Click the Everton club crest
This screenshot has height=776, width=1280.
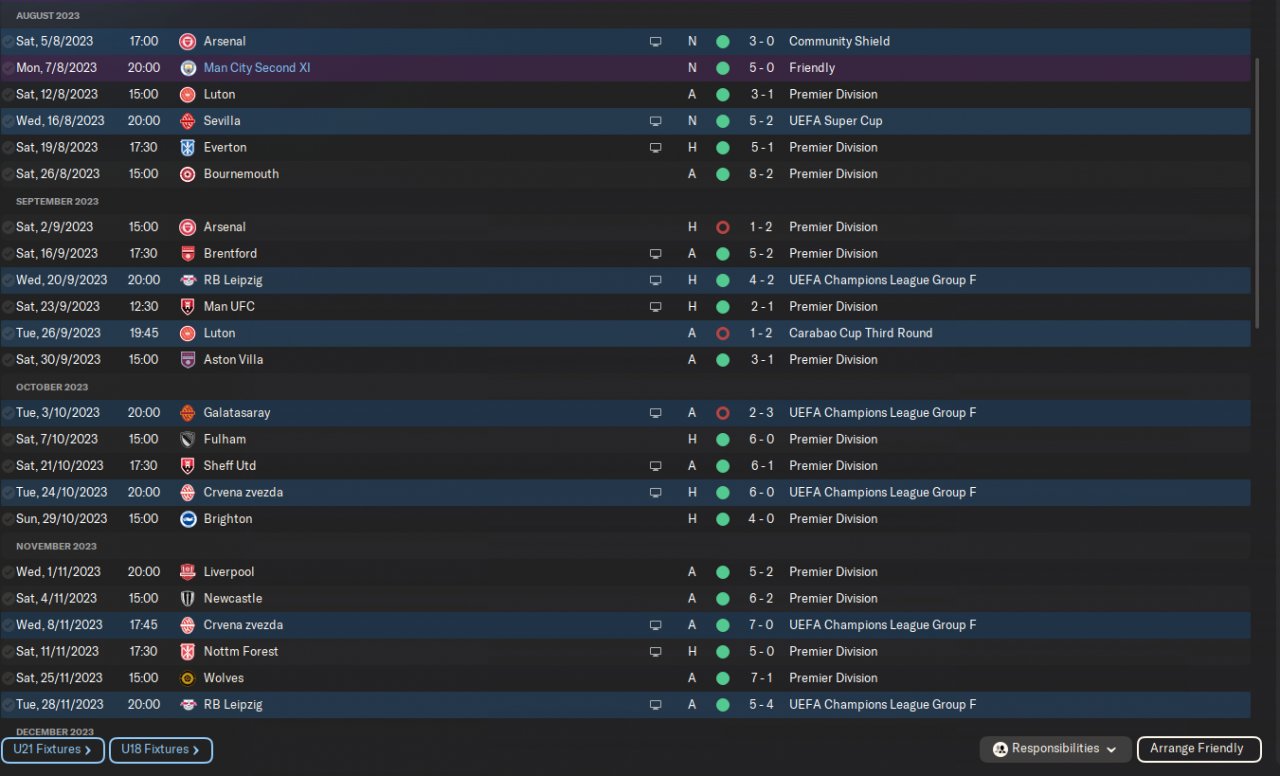coord(187,148)
